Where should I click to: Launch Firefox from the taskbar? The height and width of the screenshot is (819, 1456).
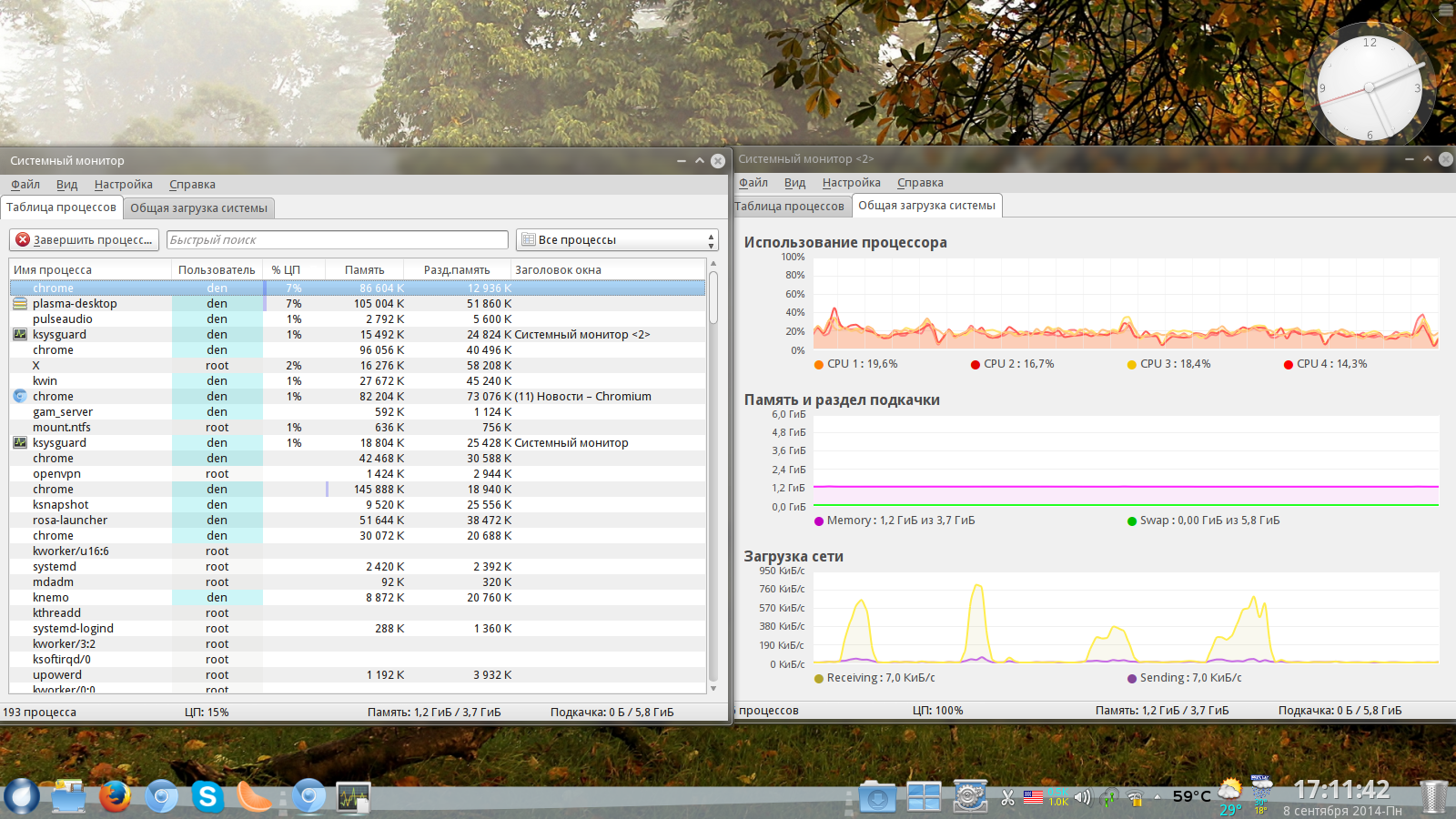click(x=115, y=797)
